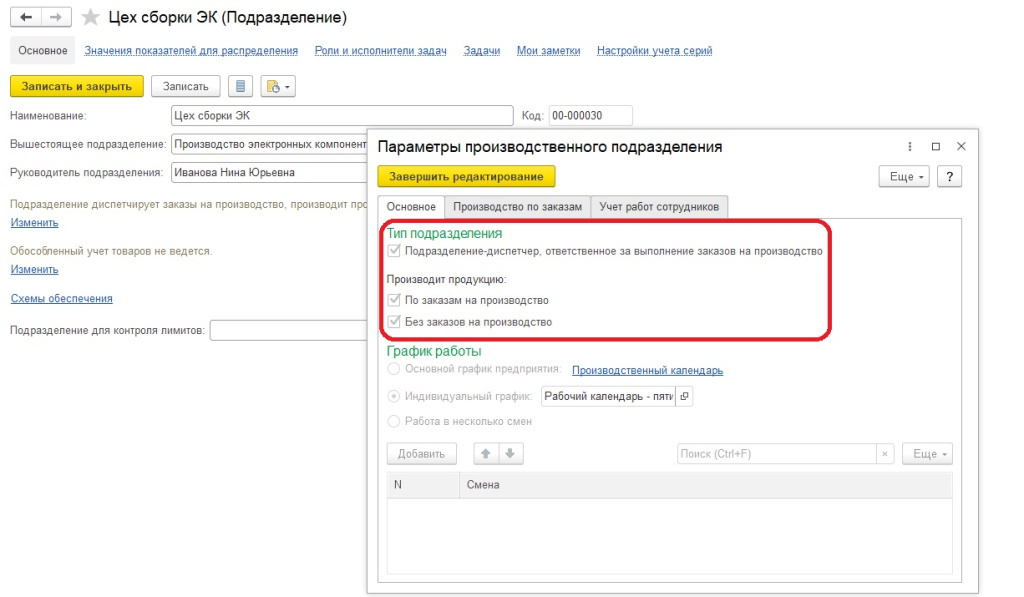Follow the Производственный календарь link
The image size is (1024, 597).
(x=647, y=370)
